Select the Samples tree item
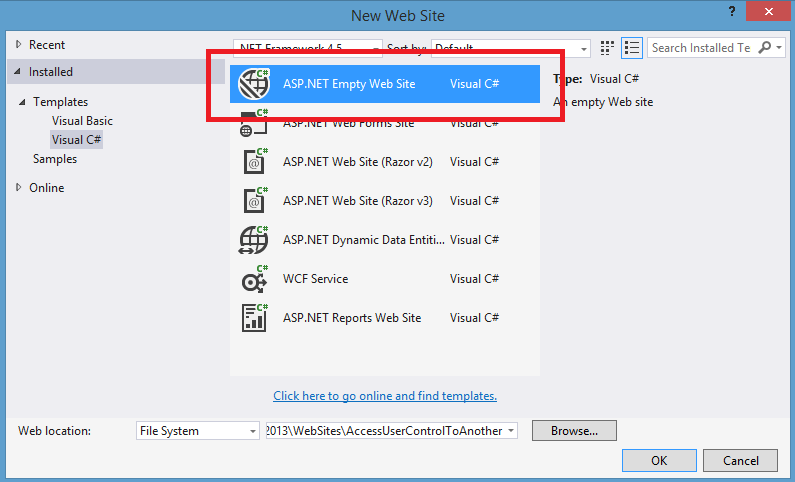The height and width of the screenshot is (482, 795). [x=55, y=159]
